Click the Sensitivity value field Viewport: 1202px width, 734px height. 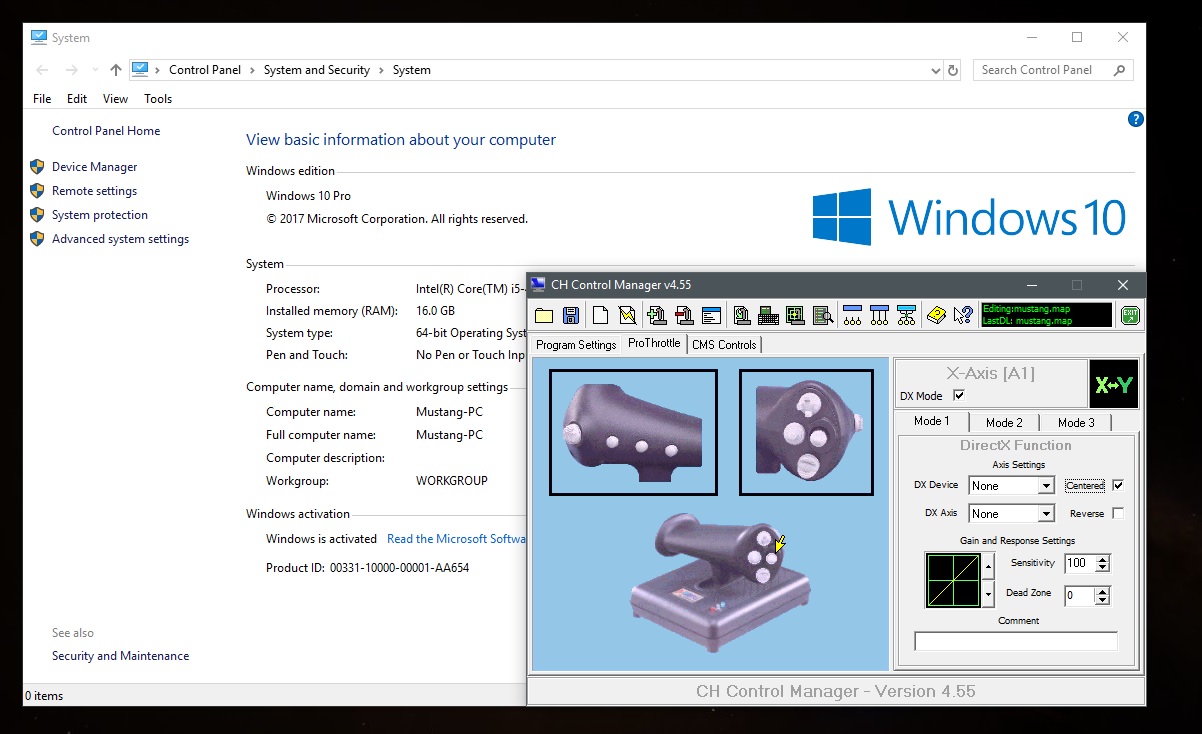(x=1080, y=564)
